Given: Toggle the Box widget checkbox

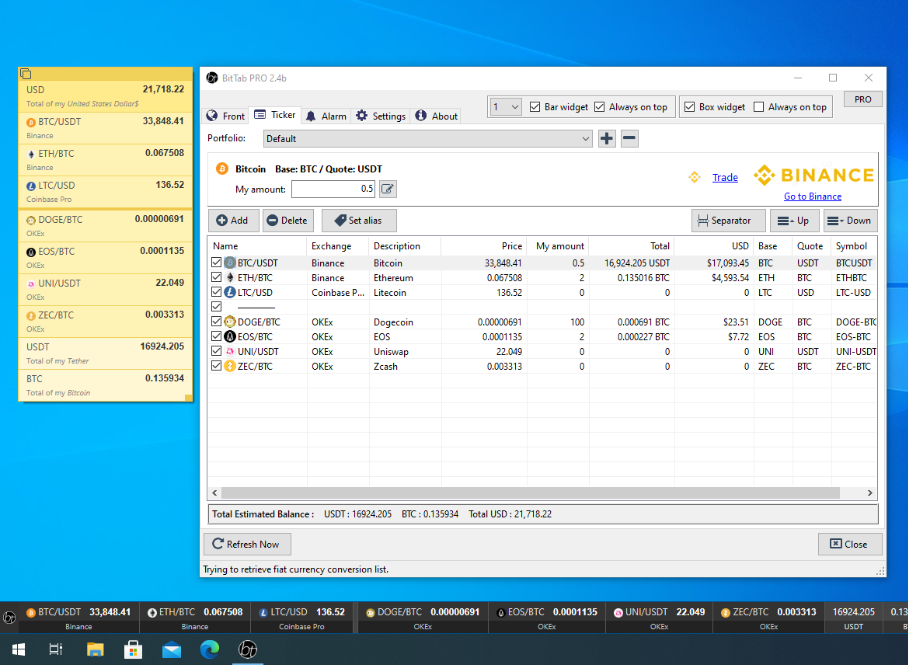Looking at the screenshot, I should pos(689,107).
